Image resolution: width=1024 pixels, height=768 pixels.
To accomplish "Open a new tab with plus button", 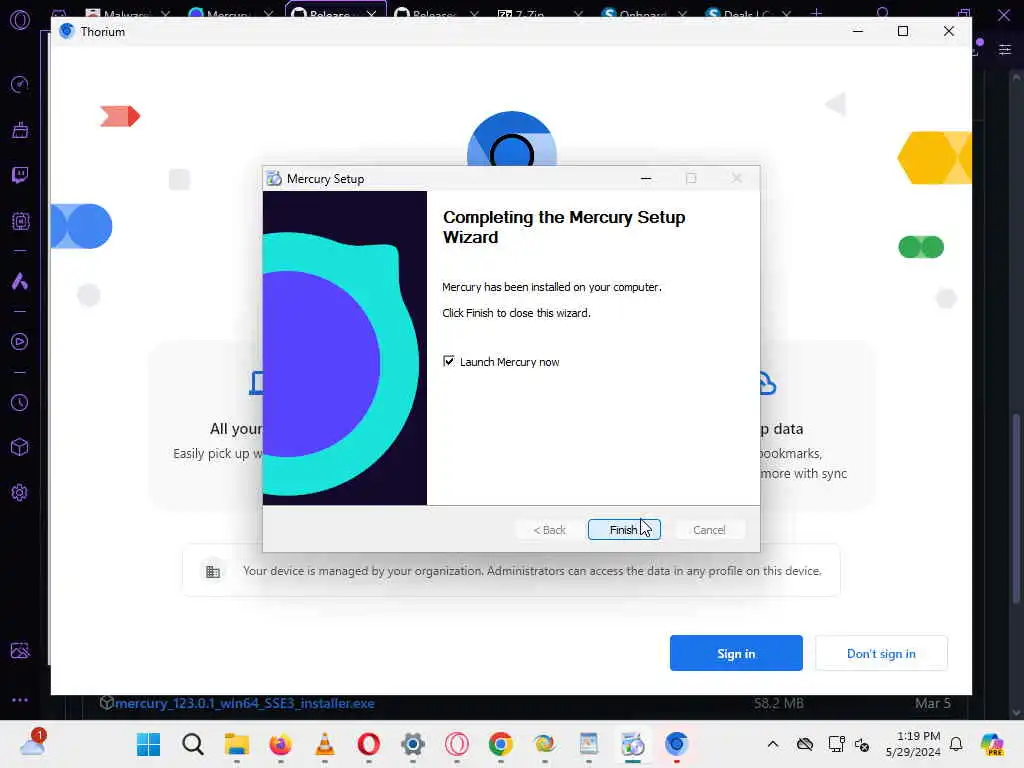I will pos(816,12).
